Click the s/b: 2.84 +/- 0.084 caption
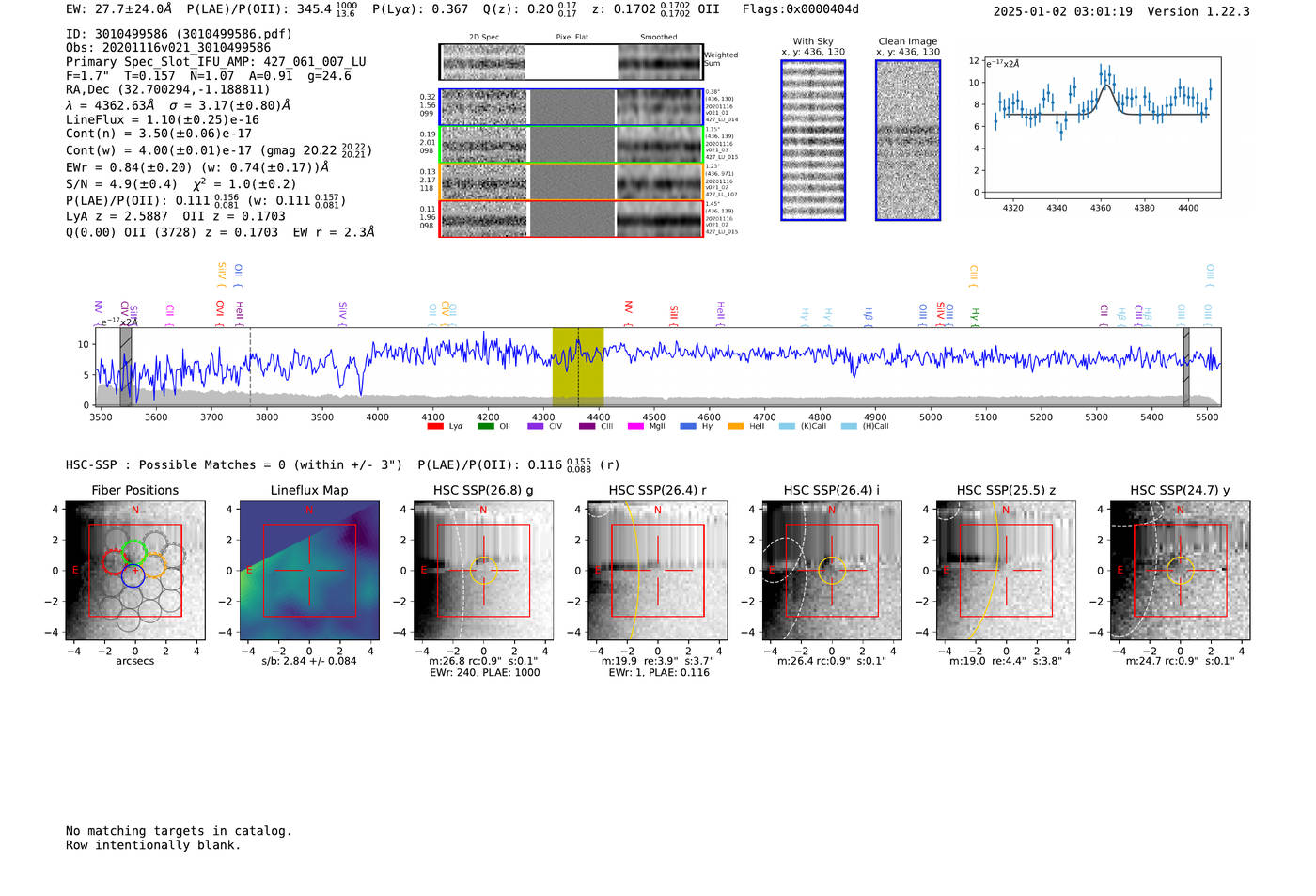 click(x=309, y=661)
